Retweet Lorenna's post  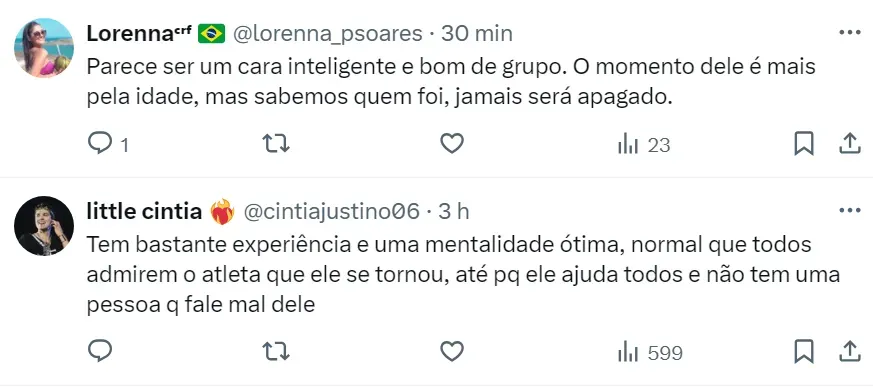coord(276,144)
